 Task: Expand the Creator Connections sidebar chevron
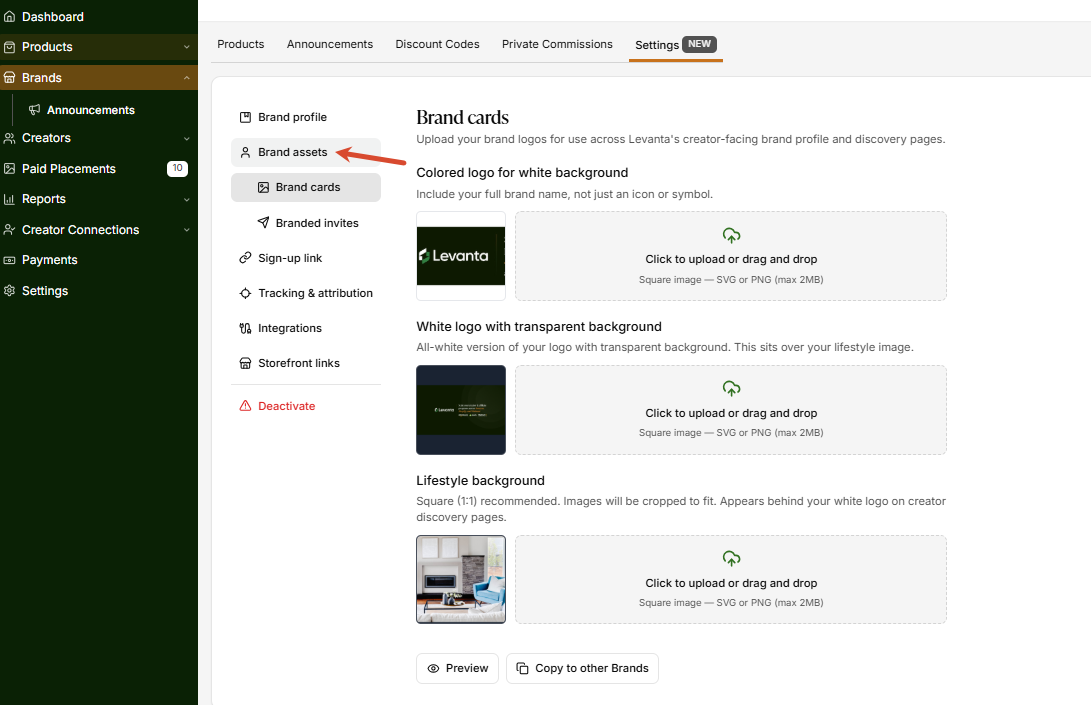click(186, 230)
